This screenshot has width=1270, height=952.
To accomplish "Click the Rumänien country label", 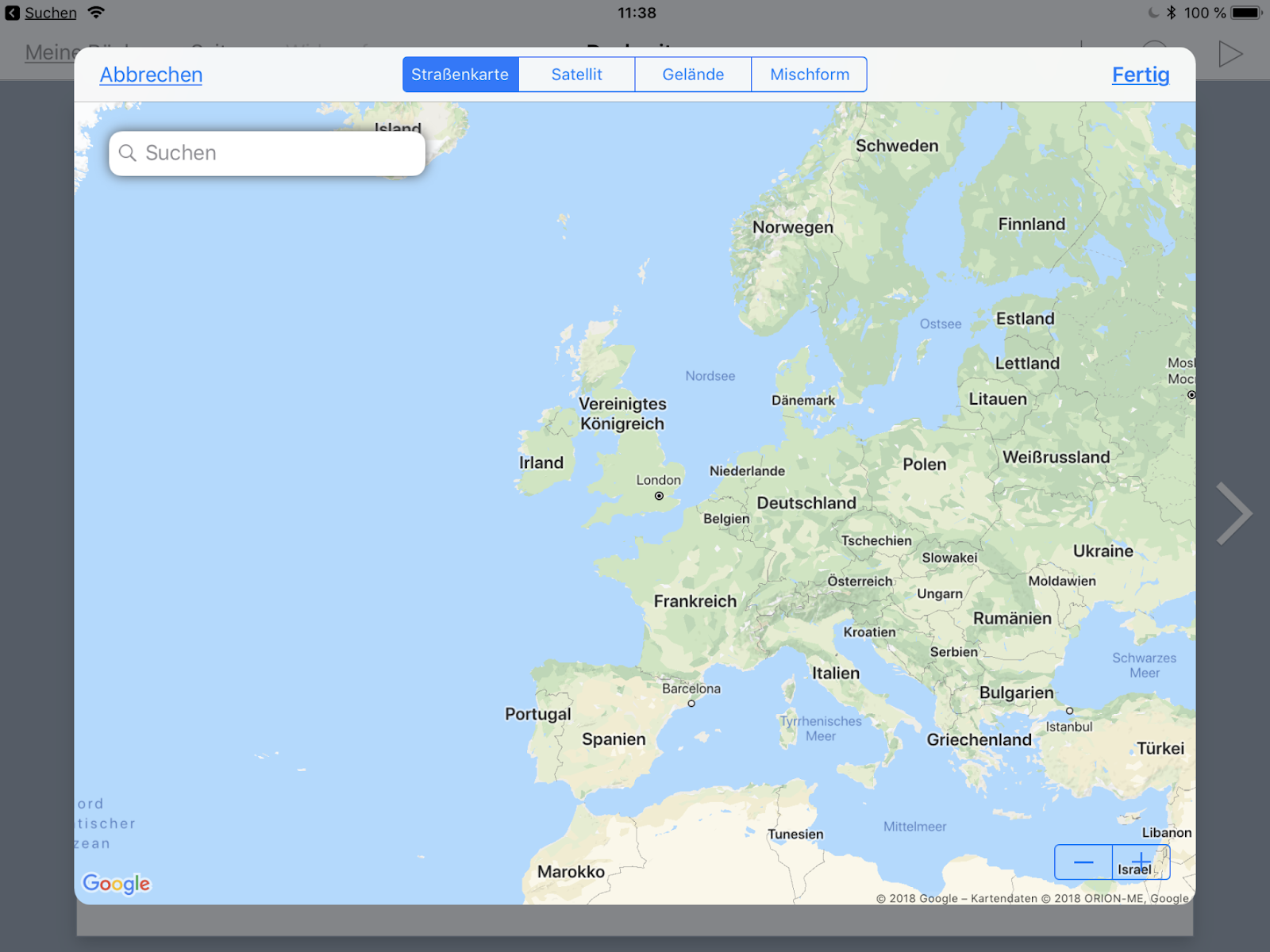I will click(x=1013, y=619).
